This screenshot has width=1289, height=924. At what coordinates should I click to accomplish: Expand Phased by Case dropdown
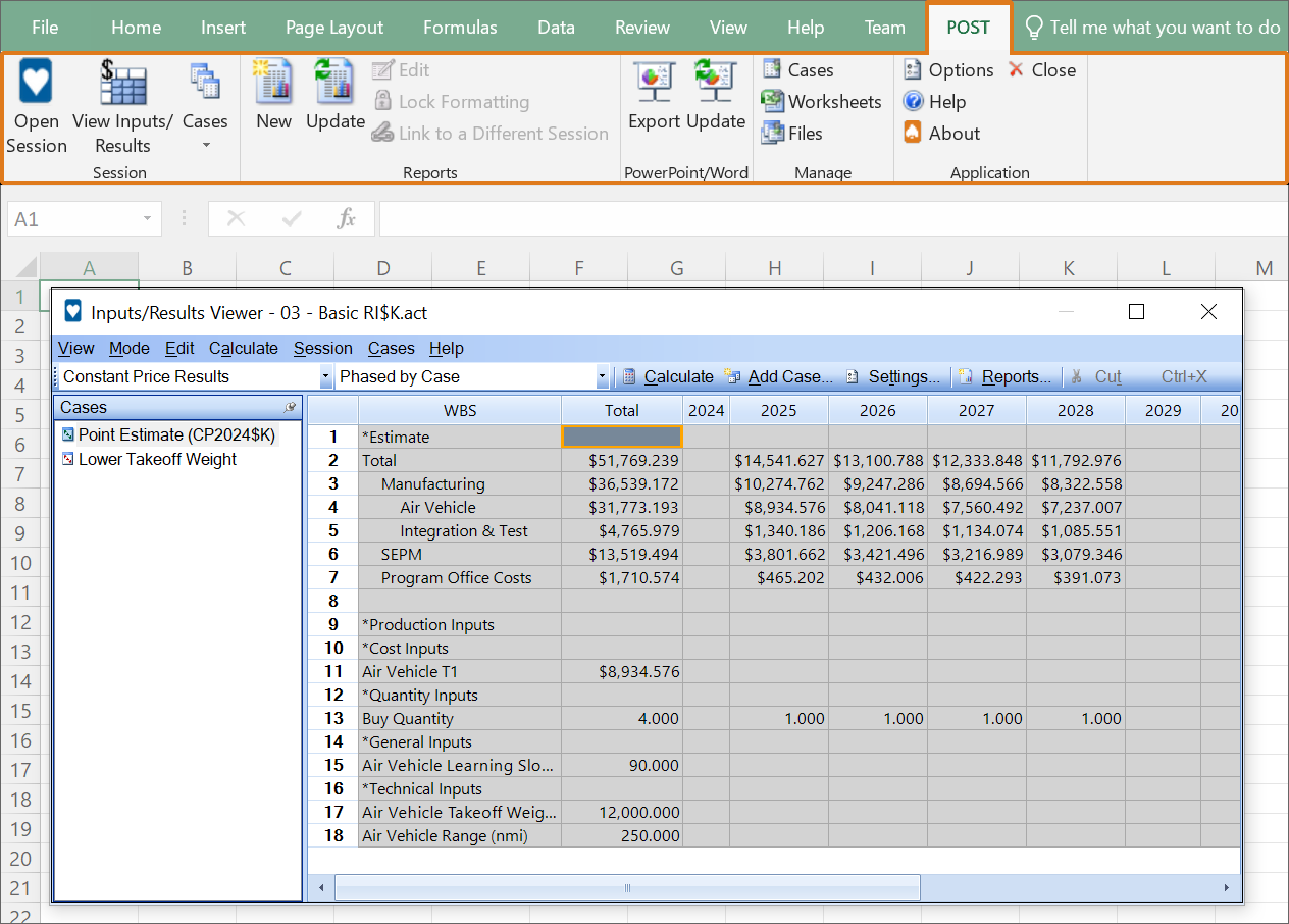(601, 377)
